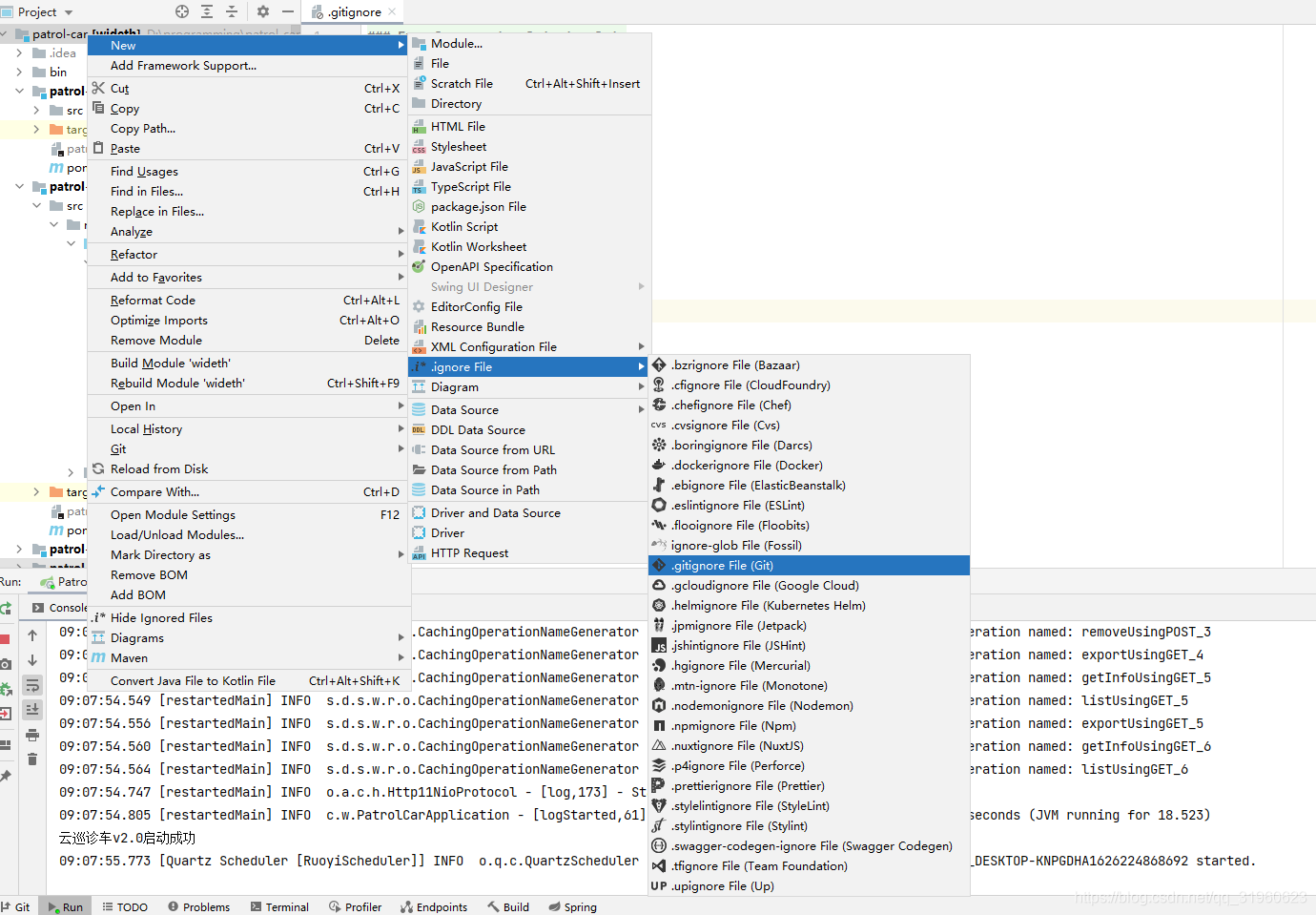Open Project panel settings gear

pos(263,11)
